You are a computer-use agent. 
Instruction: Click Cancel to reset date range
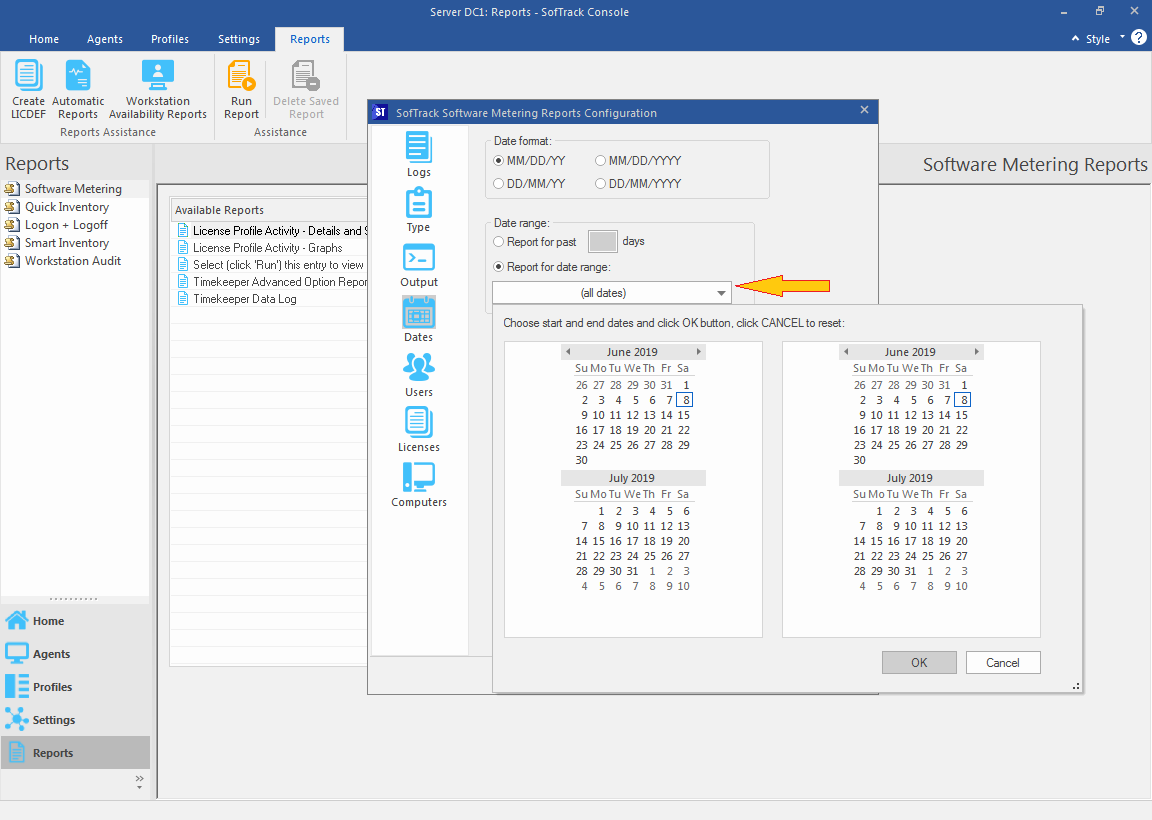tap(1003, 663)
